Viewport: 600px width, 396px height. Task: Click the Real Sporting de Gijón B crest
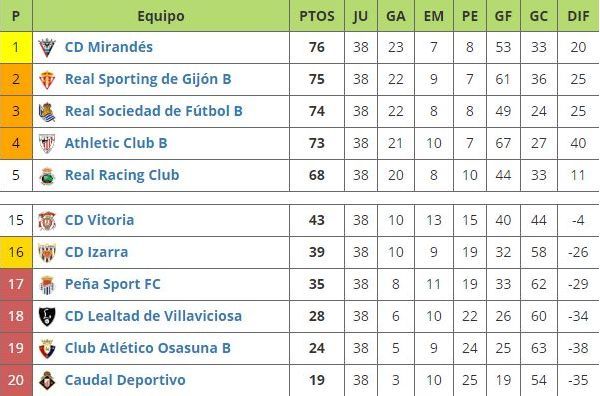point(47,80)
